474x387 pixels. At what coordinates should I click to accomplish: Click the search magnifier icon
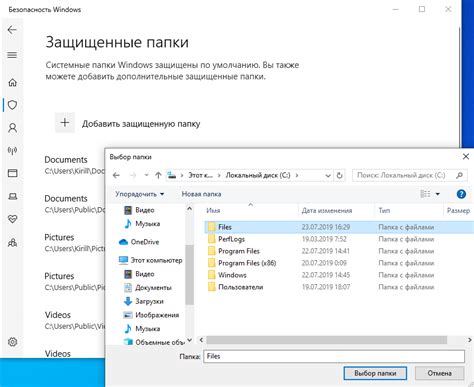459,175
